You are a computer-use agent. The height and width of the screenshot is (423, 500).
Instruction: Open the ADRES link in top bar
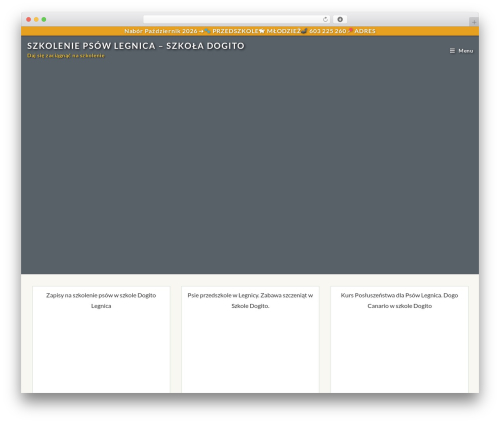(x=365, y=31)
